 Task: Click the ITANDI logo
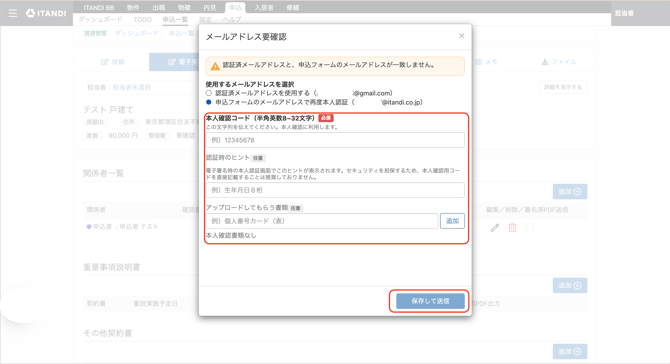pyautogui.click(x=46, y=13)
